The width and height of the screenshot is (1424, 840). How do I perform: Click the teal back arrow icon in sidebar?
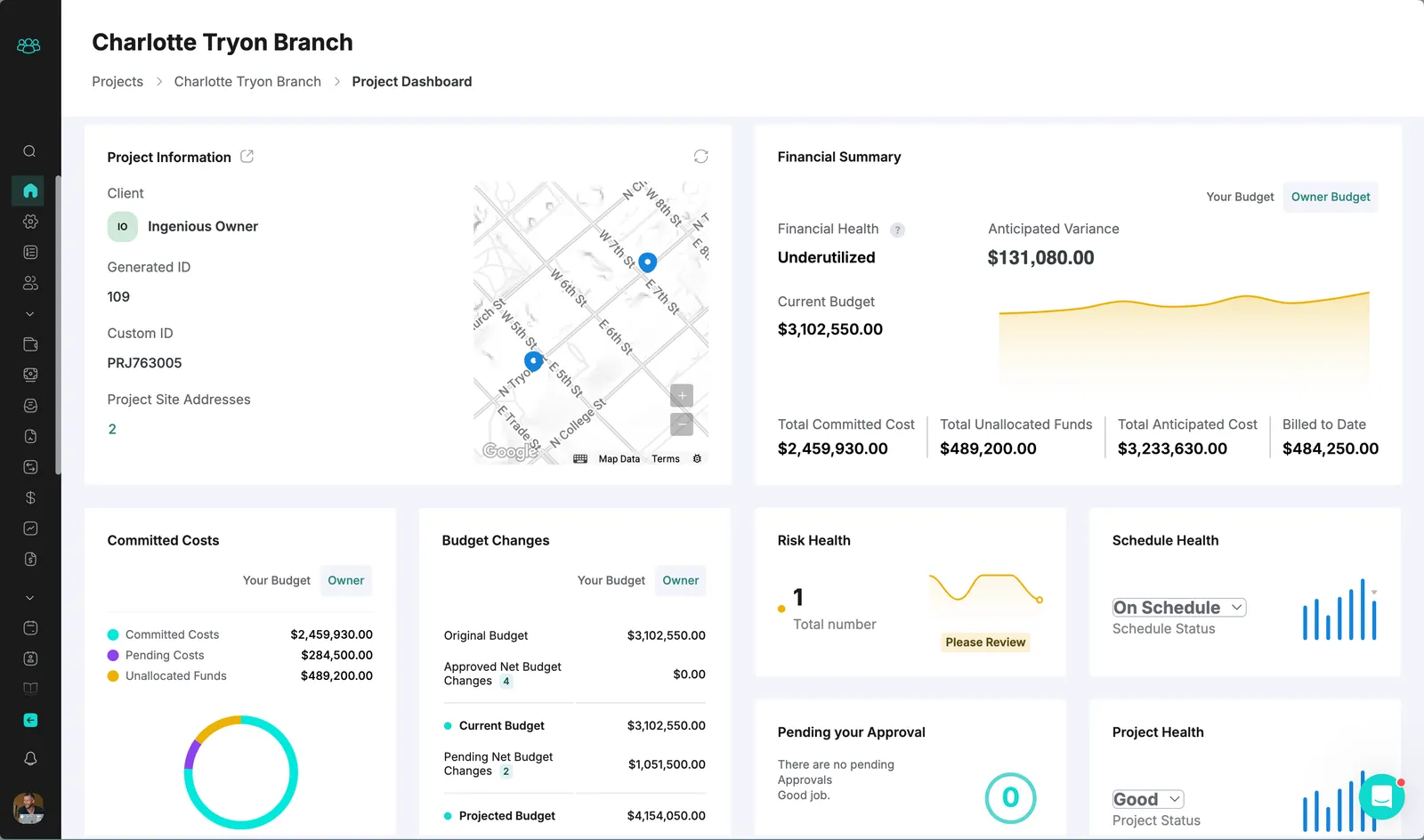[x=30, y=720]
